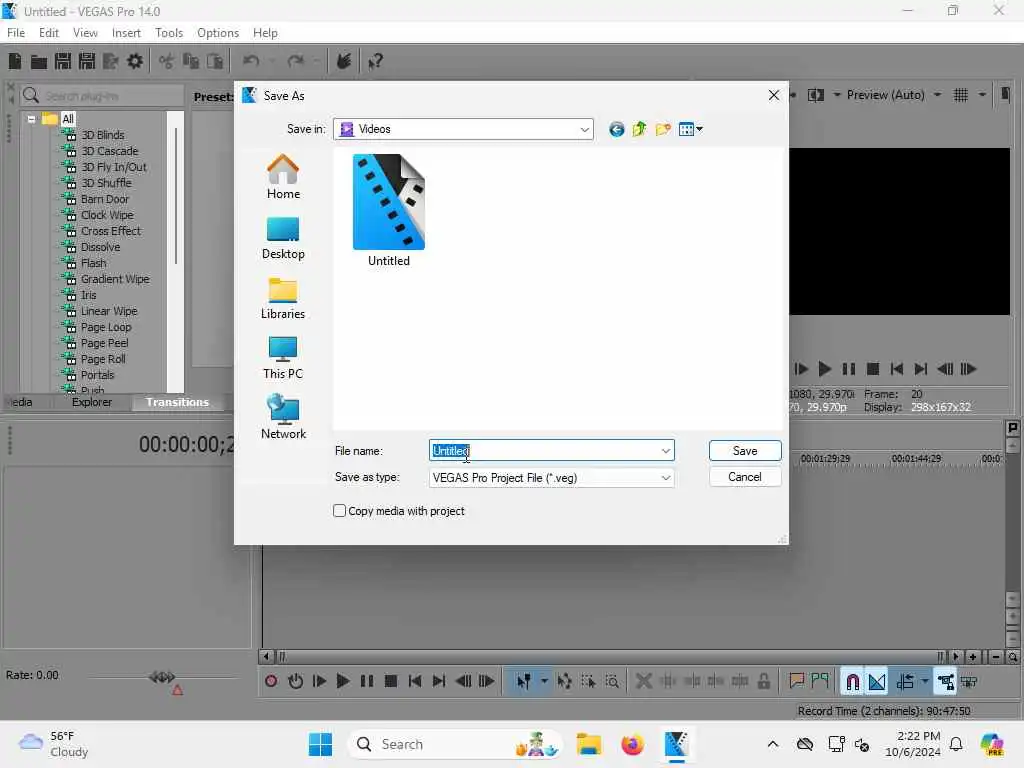Click the Project Properties gear icon
This screenshot has width=1024, height=768.
click(x=135, y=61)
